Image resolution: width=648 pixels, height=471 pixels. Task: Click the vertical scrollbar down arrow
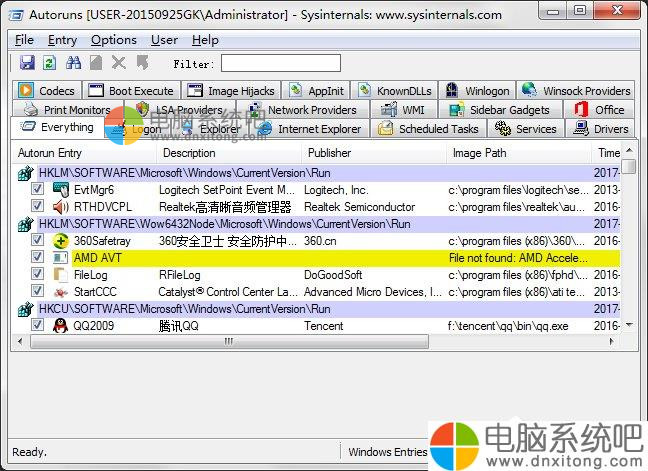coord(629,325)
